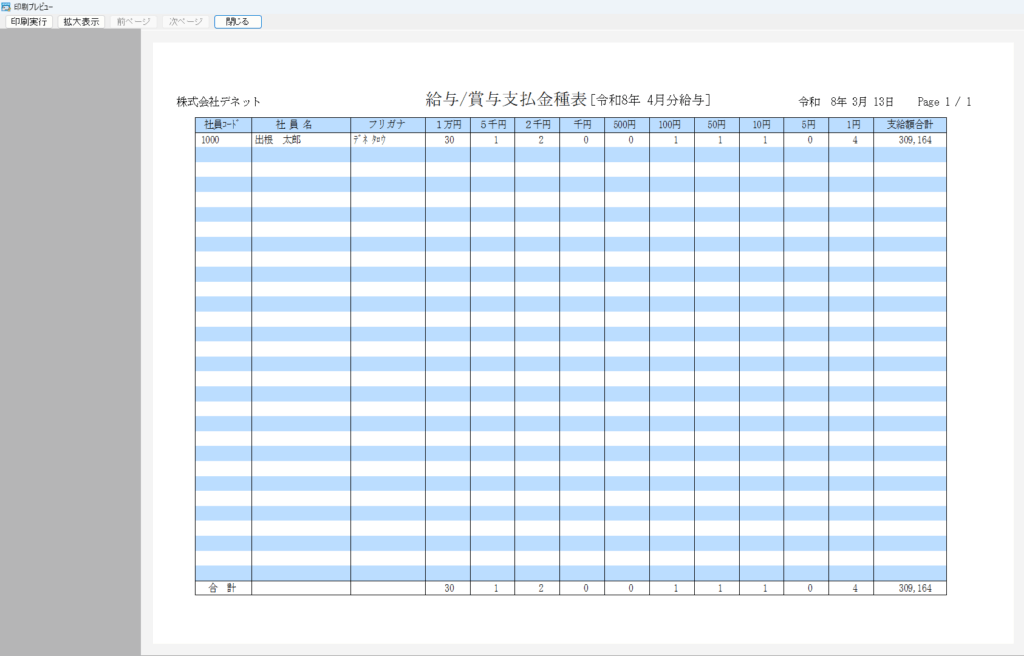Select employee code 1000 cell
This screenshot has height=656, width=1024.
tap(211, 140)
